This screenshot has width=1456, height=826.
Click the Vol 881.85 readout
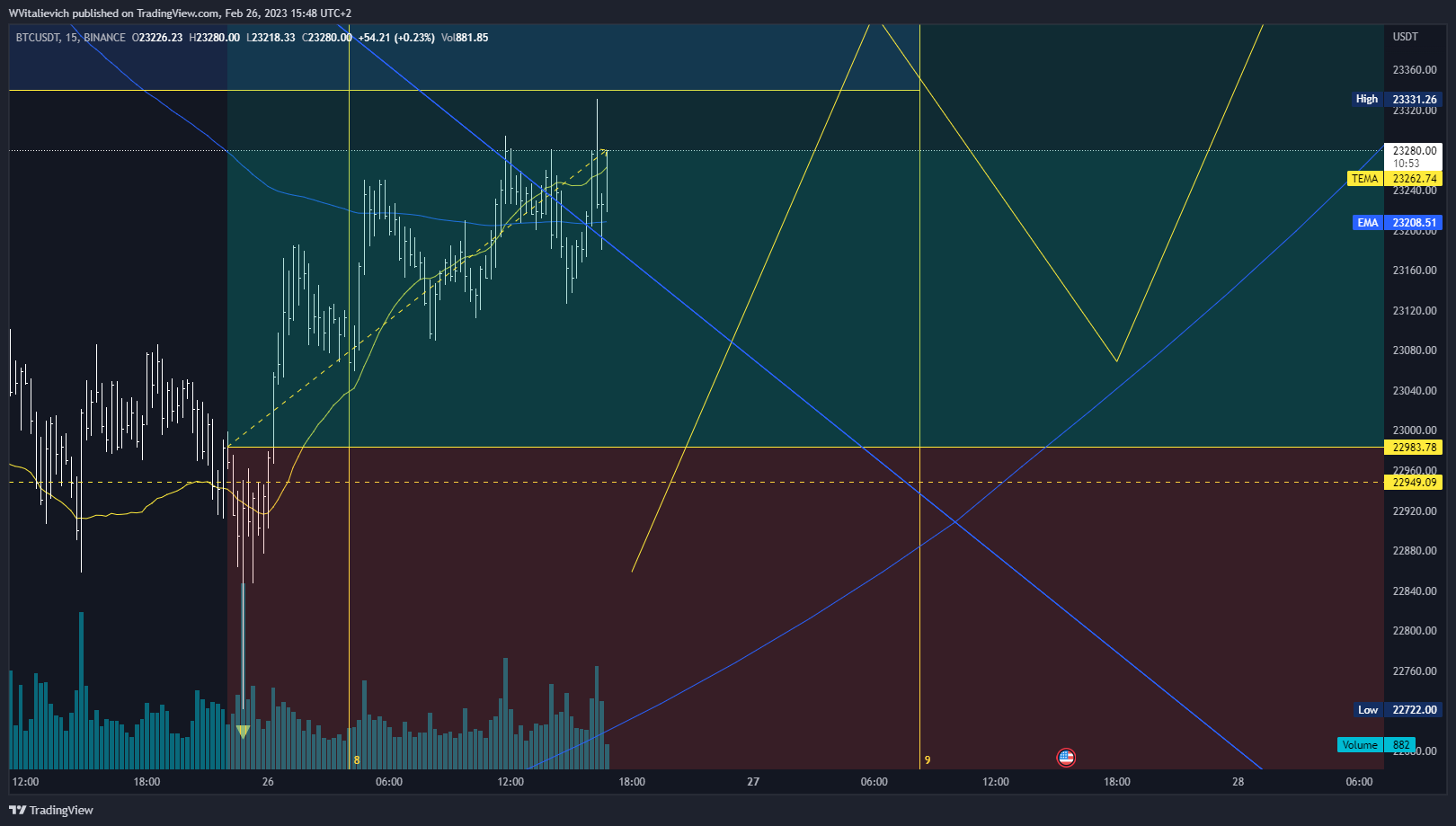click(465, 38)
